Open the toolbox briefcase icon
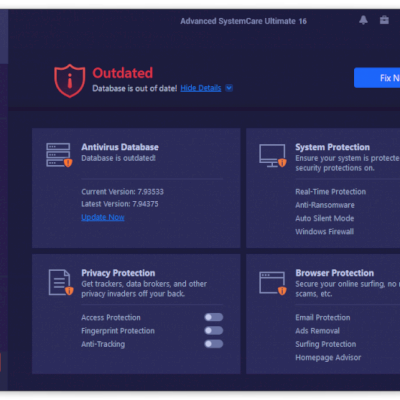This screenshot has width=400, height=400. 384,20
